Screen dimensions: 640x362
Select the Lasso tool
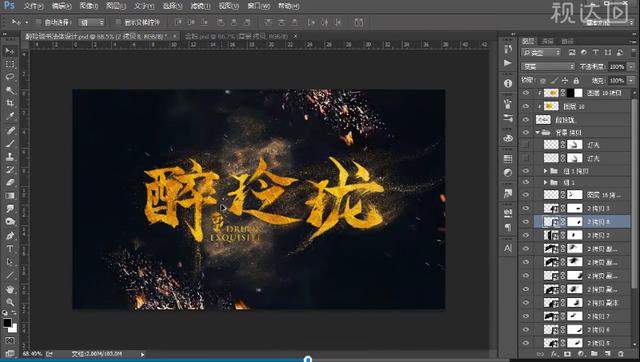[x=10, y=77]
